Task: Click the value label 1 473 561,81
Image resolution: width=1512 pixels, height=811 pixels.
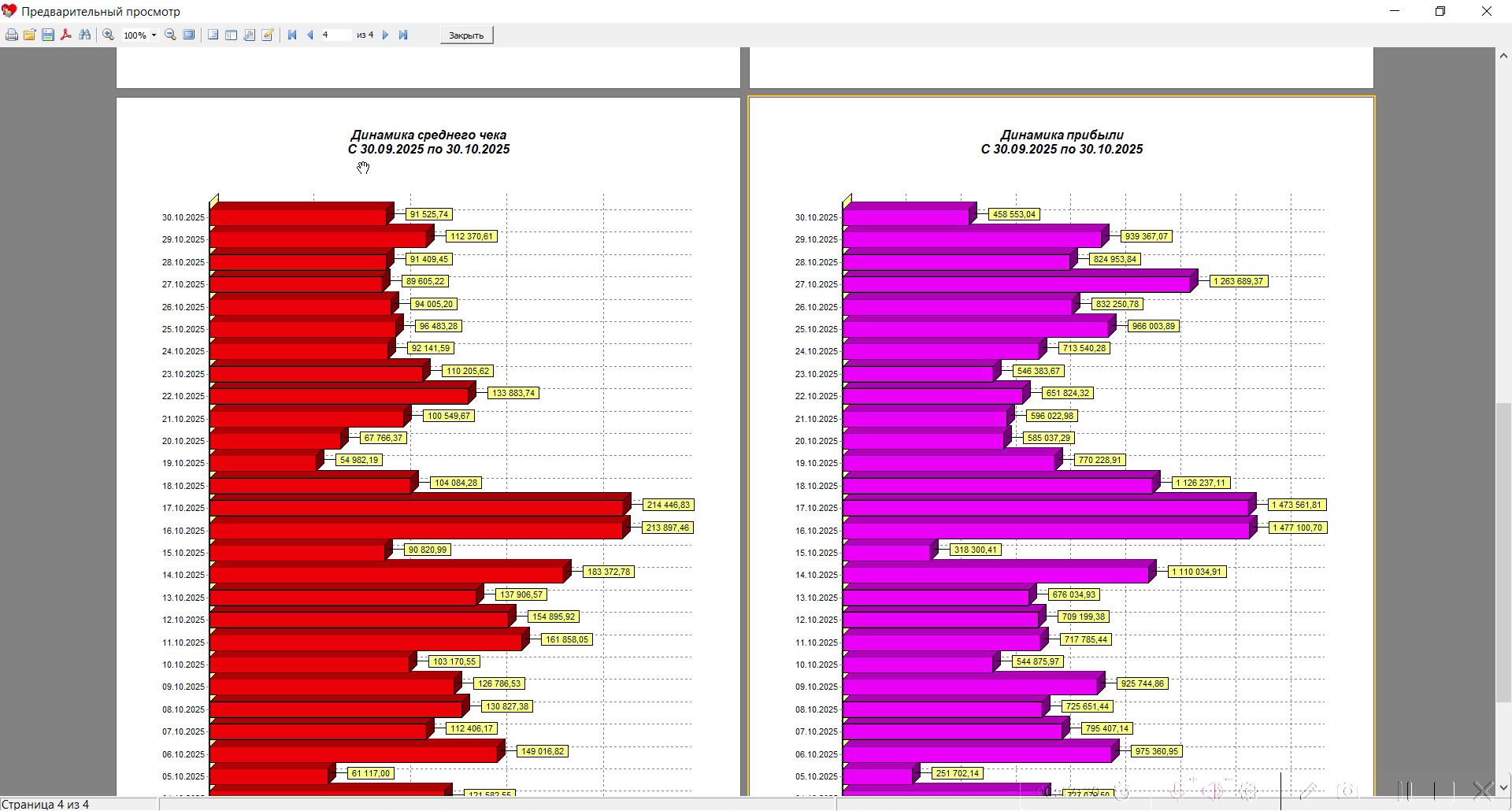Action: (x=1298, y=505)
